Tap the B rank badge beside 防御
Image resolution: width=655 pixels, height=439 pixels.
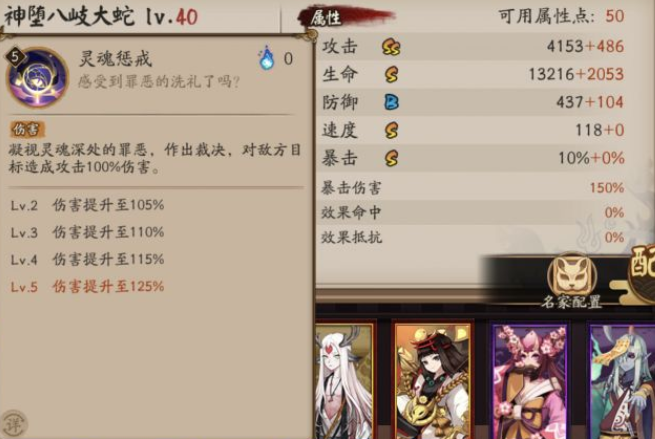click(x=391, y=102)
